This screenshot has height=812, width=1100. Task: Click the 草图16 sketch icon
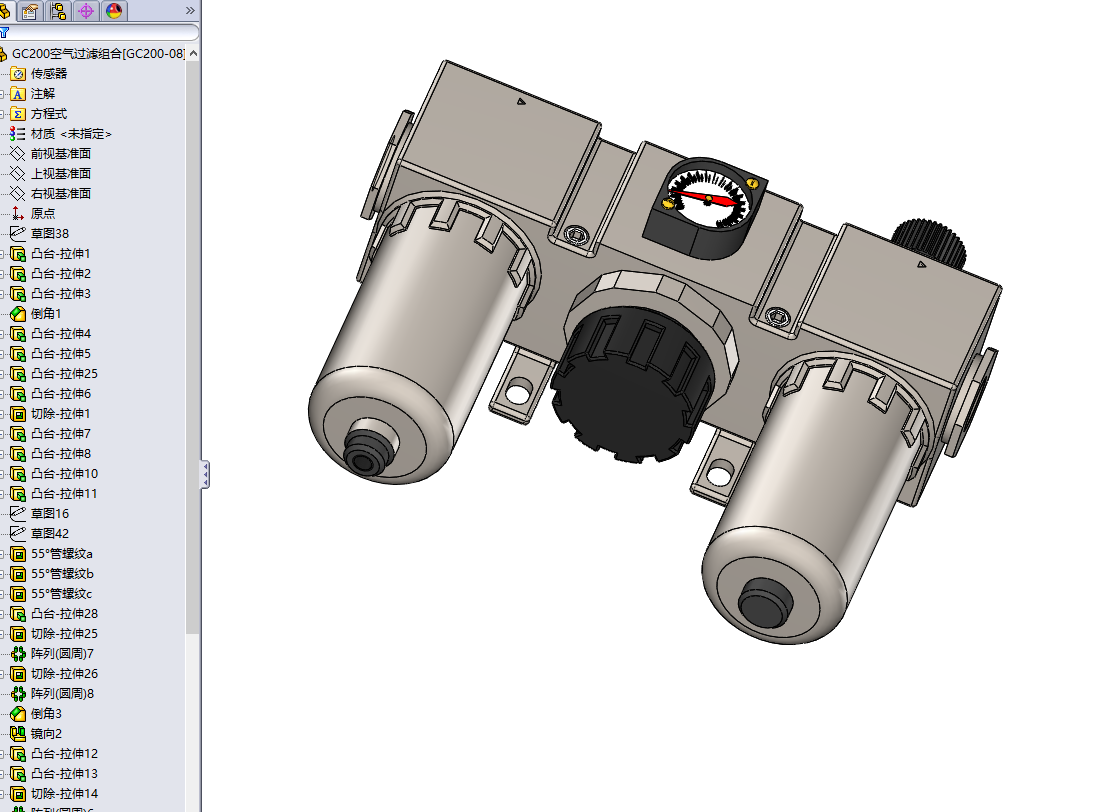[x=18, y=514]
